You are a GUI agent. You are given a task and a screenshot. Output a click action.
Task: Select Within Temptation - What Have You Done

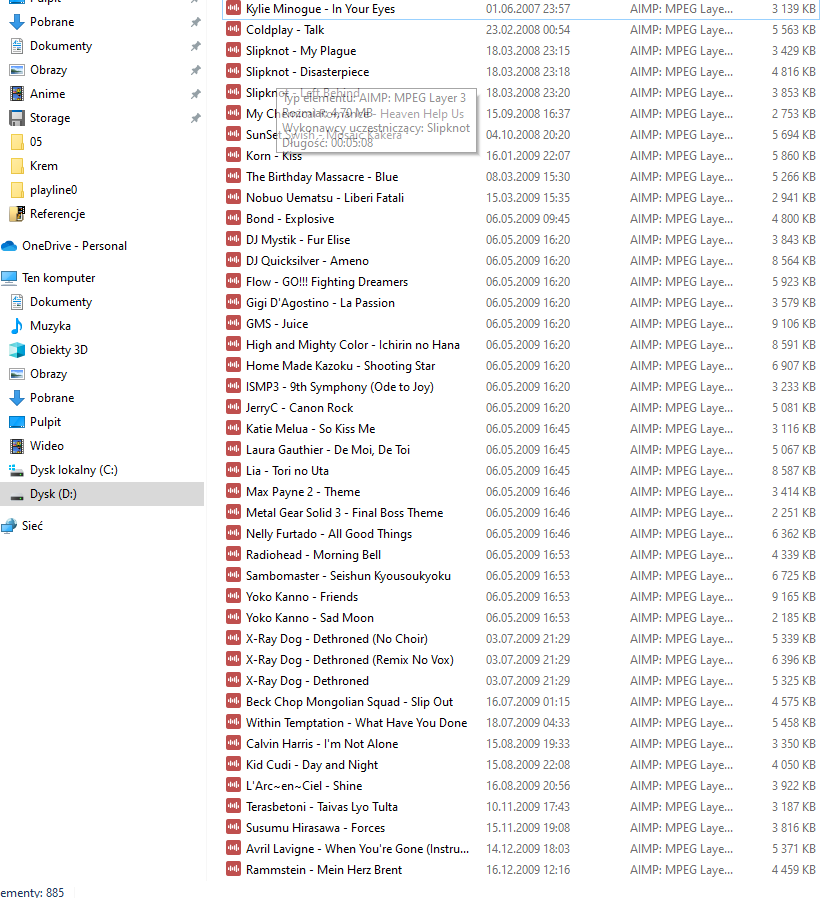(356, 723)
